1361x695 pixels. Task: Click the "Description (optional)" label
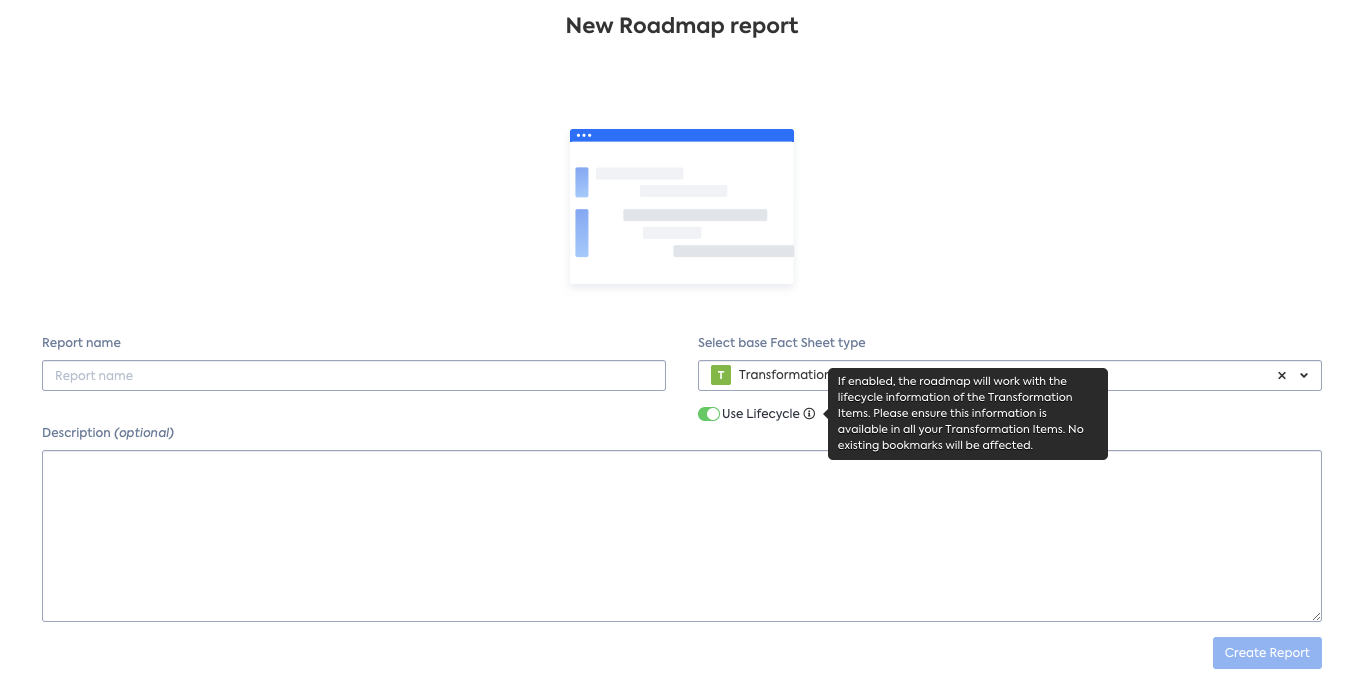click(x=108, y=432)
